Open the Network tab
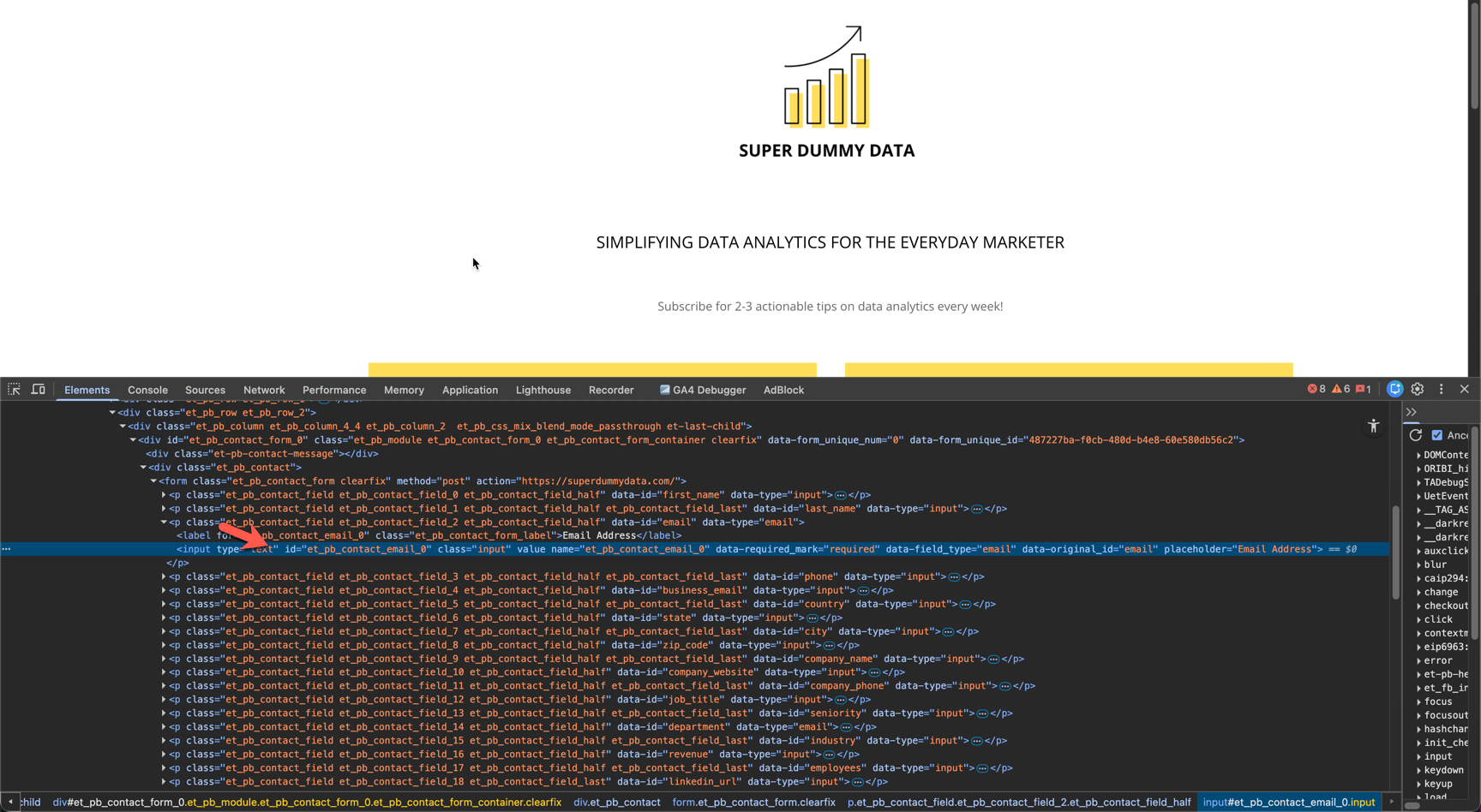Viewport: 1481px width, 812px height. (264, 390)
